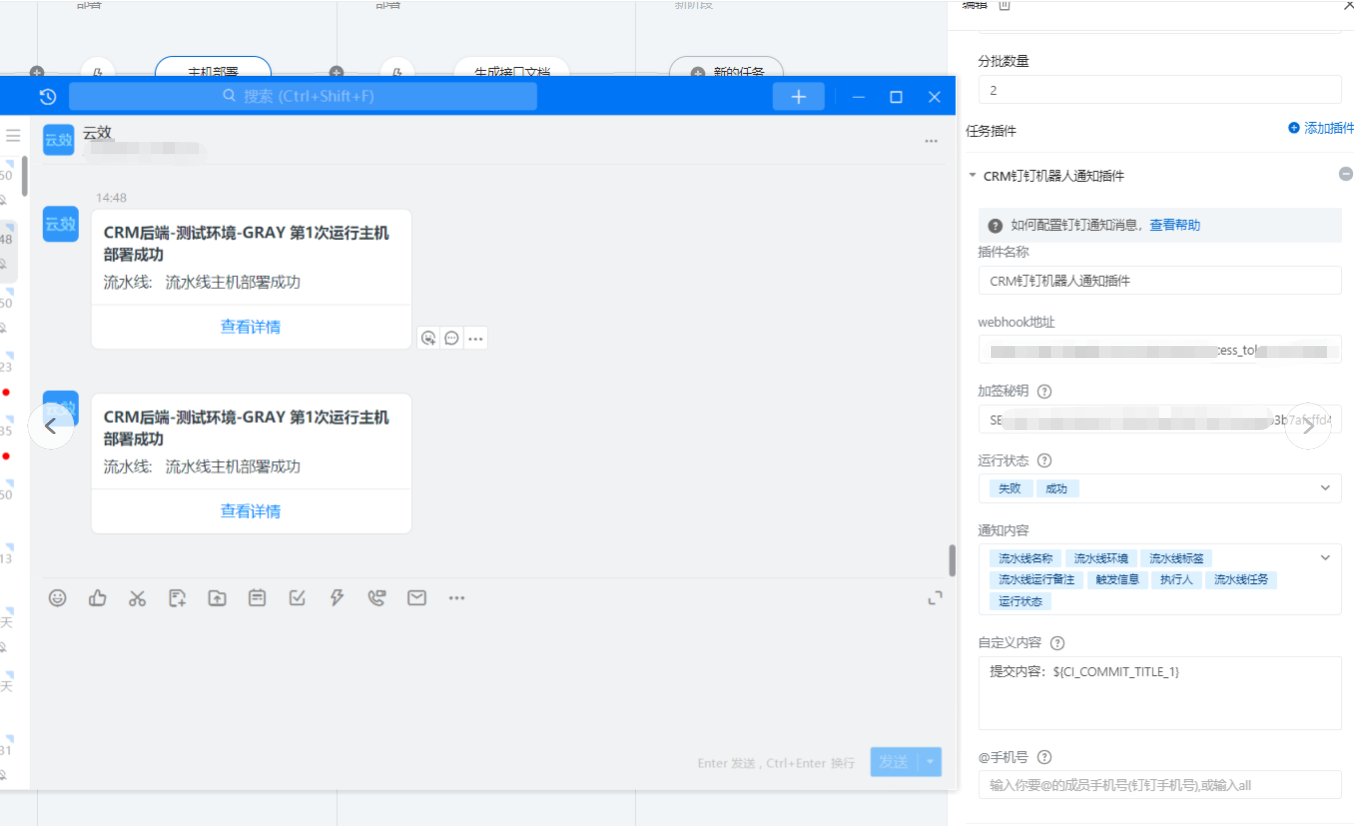
Task: Click the sidebar hamburger menu icon
Action: (x=13, y=135)
